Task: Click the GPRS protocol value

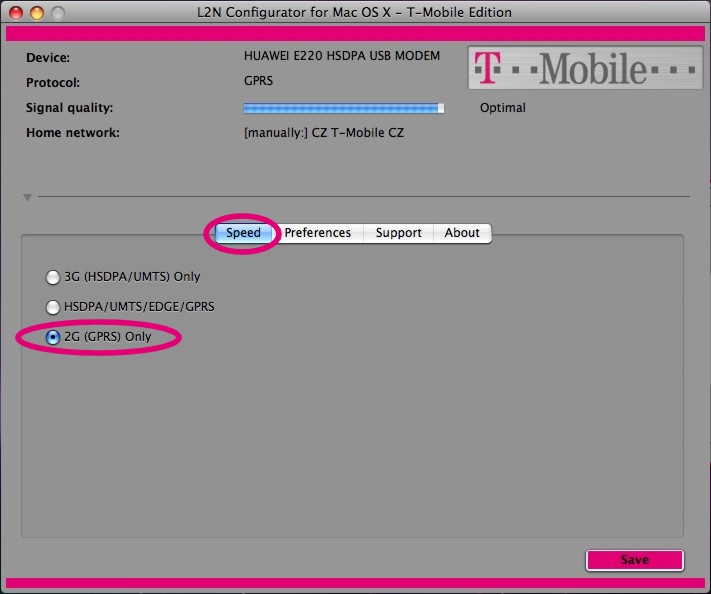Action: 258,81
